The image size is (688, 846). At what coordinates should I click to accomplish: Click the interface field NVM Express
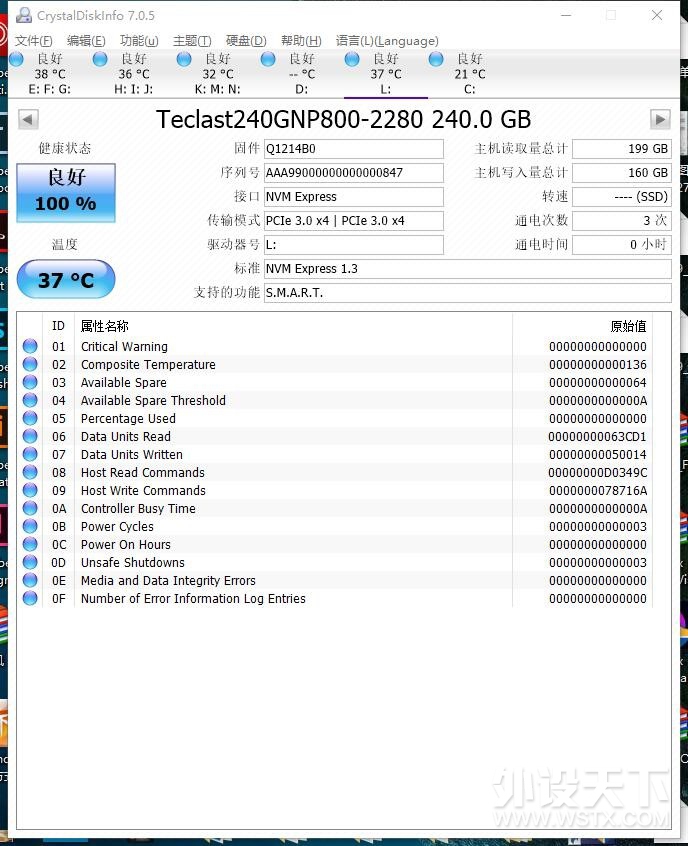click(353, 197)
